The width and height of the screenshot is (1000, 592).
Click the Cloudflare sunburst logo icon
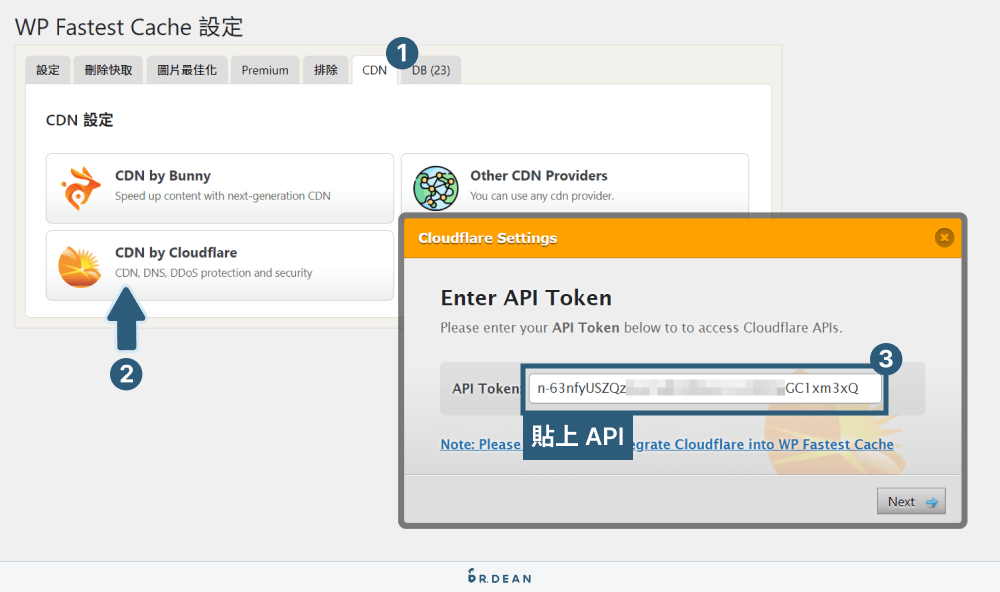tap(80, 264)
